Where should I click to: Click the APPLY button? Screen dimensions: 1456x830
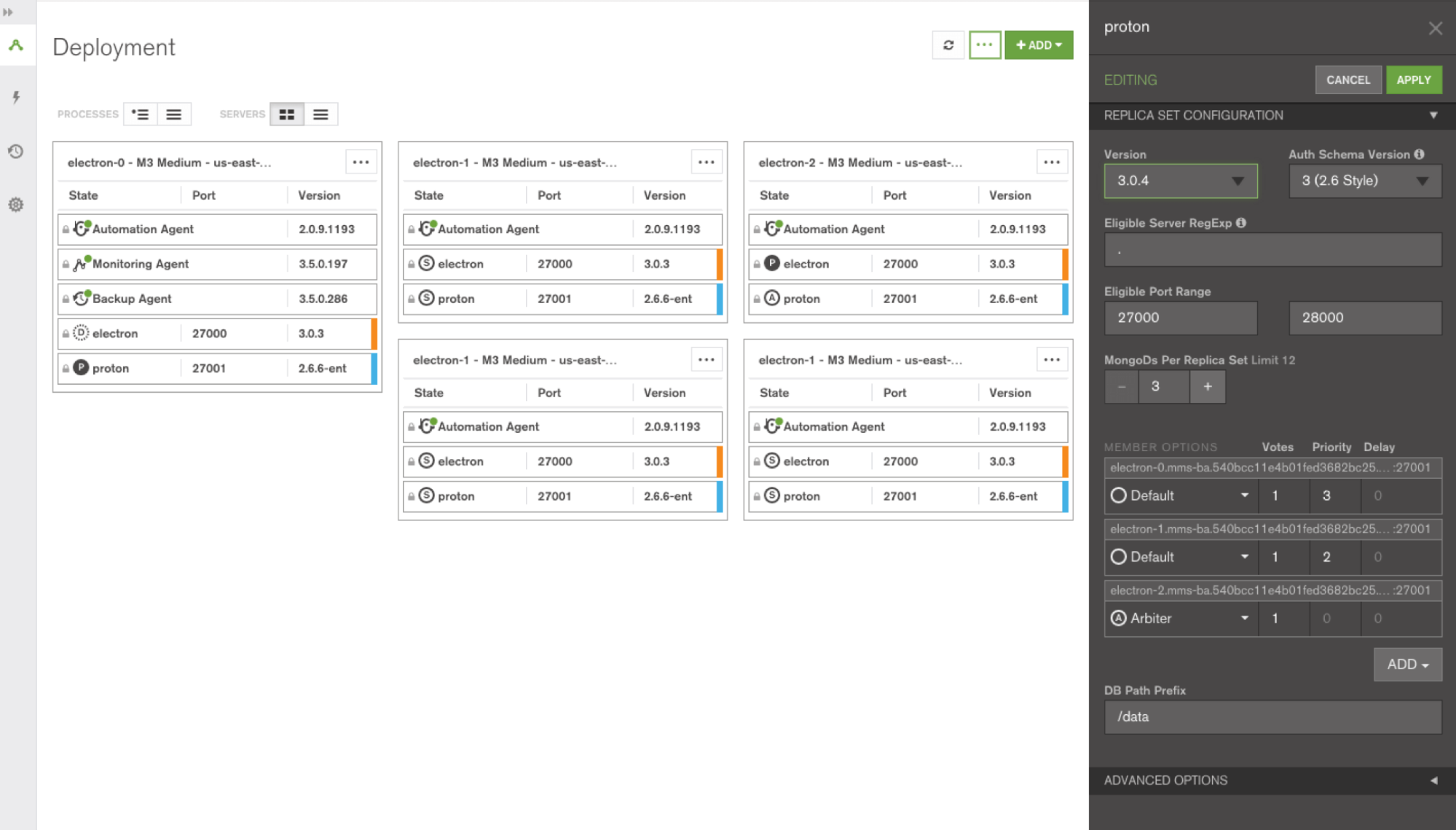(1414, 79)
